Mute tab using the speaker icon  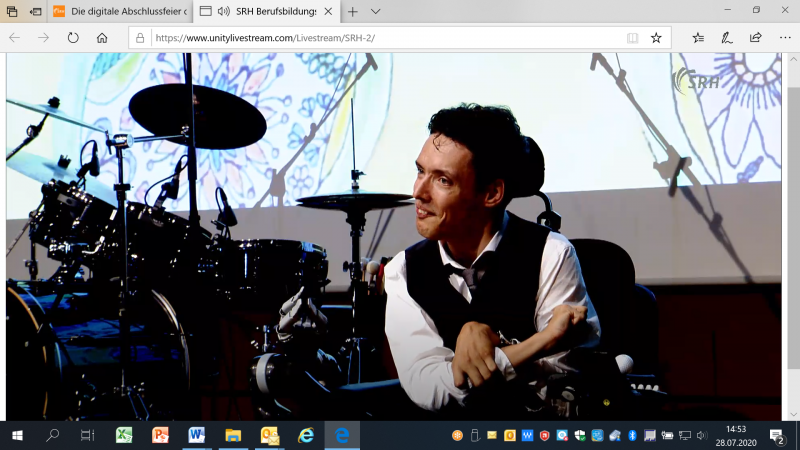click(x=223, y=11)
